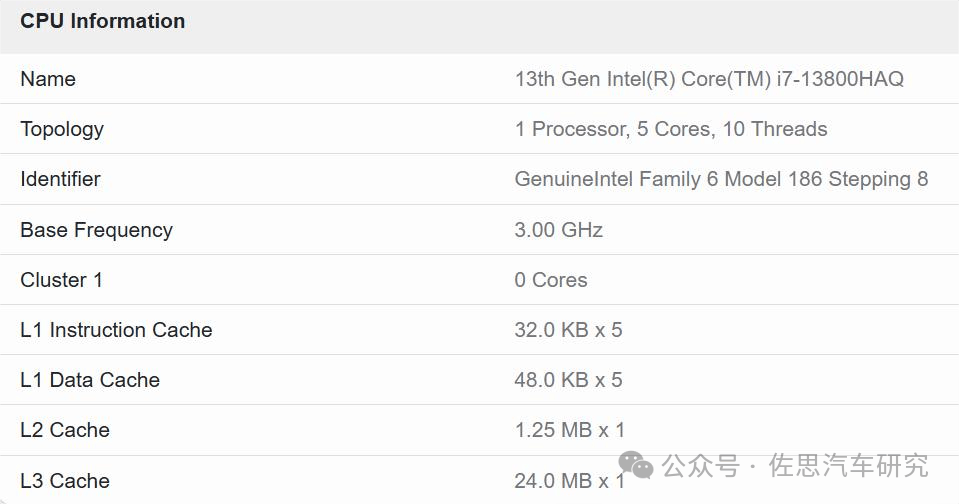Select the Cluster 1 row label
This screenshot has height=504, width=959.
(x=61, y=280)
